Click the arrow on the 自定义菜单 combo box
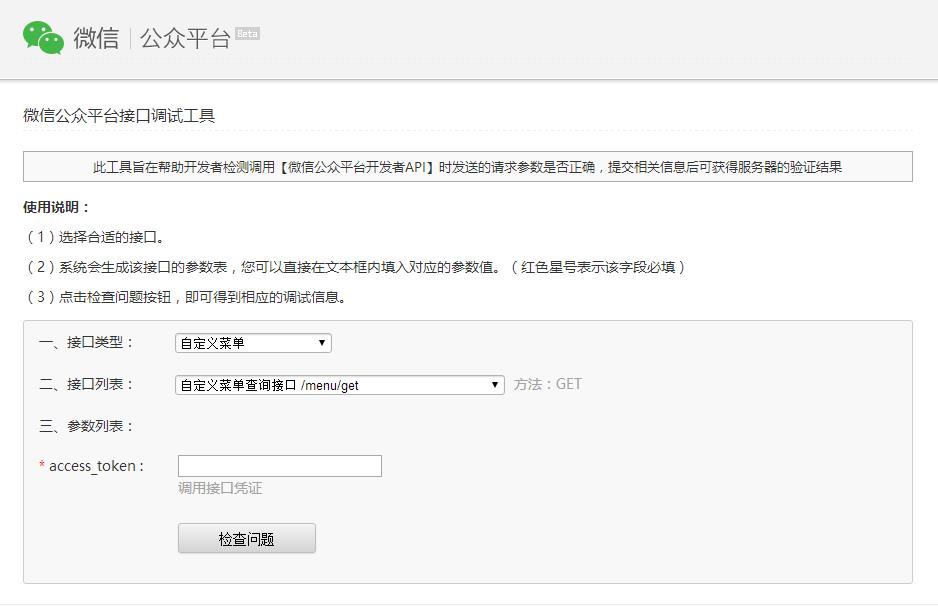Image resolution: width=938 pixels, height=606 pixels. [322, 343]
